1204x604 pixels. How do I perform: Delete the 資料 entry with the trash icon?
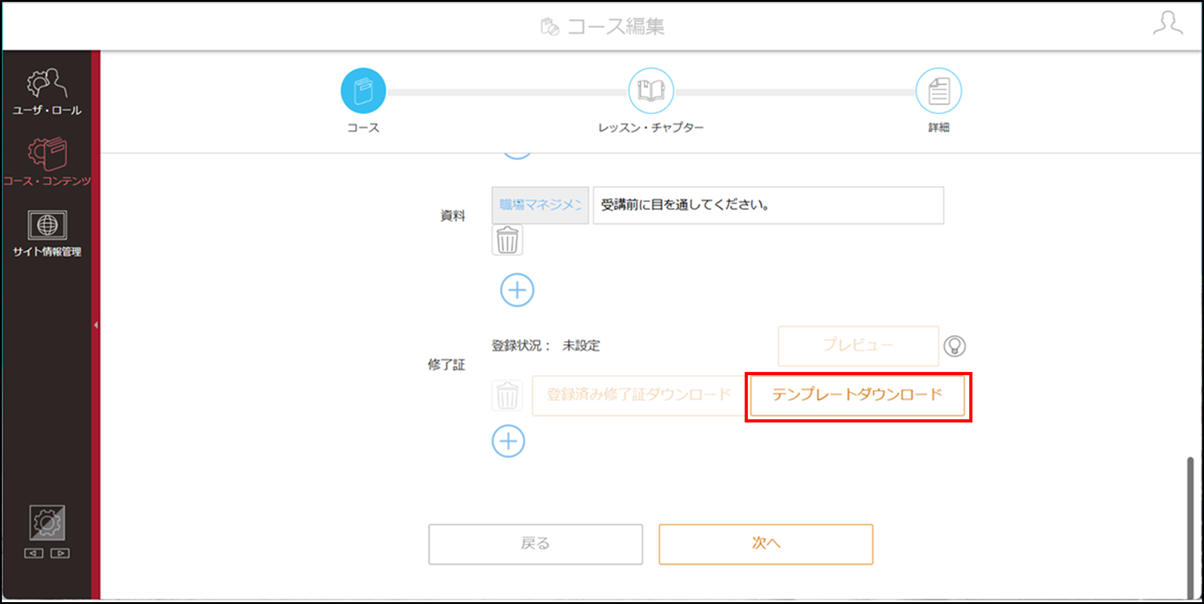pos(508,240)
